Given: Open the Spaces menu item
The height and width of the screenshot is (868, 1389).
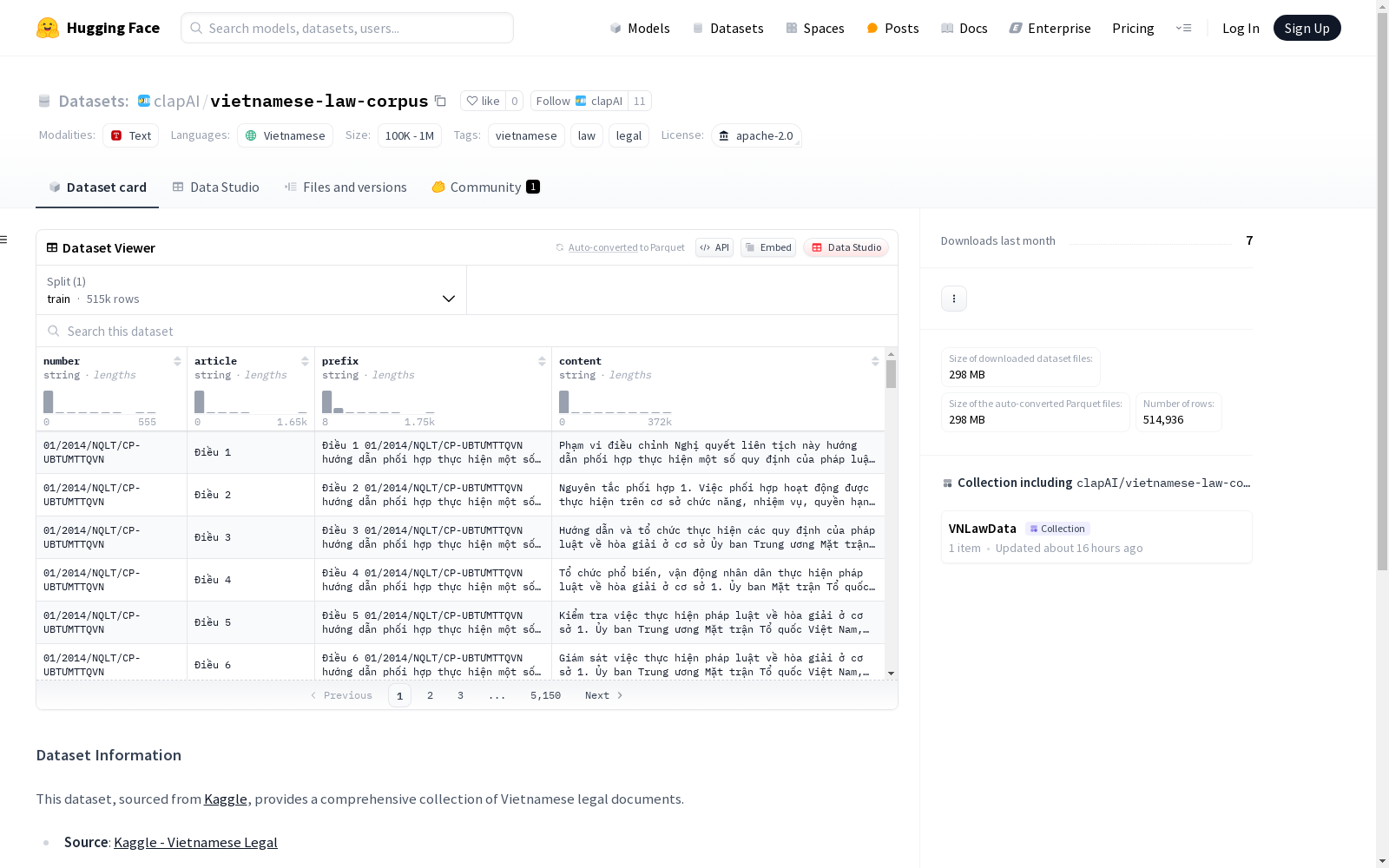Looking at the screenshot, I should pos(815,28).
